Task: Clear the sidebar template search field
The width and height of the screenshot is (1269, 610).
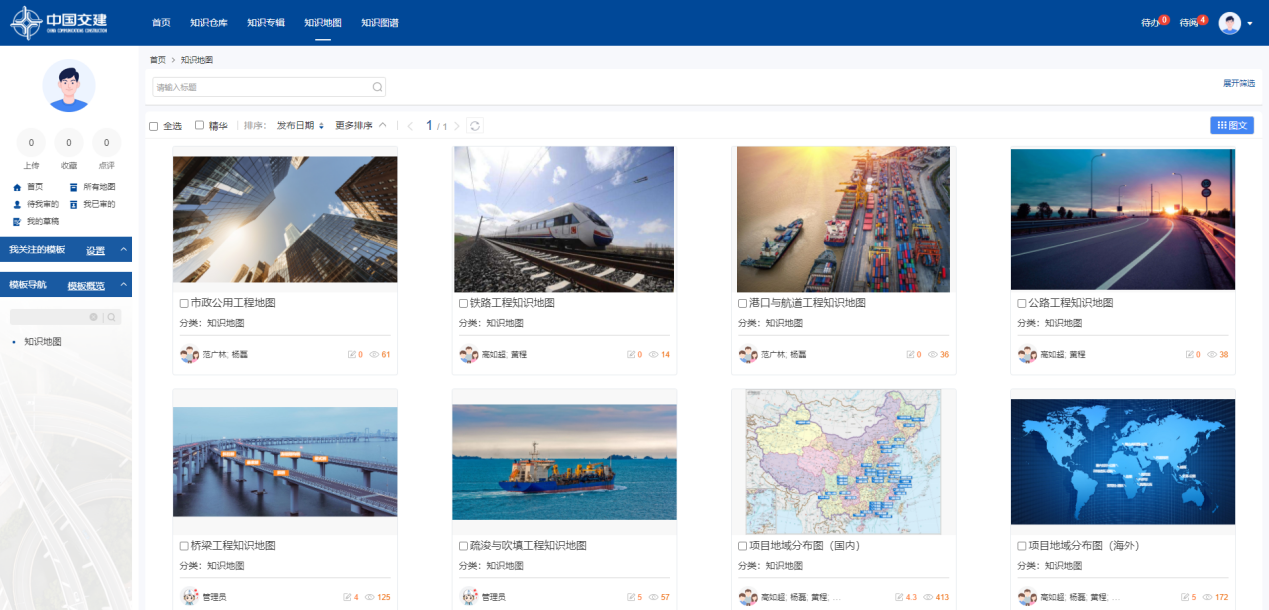Action: [x=94, y=317]
